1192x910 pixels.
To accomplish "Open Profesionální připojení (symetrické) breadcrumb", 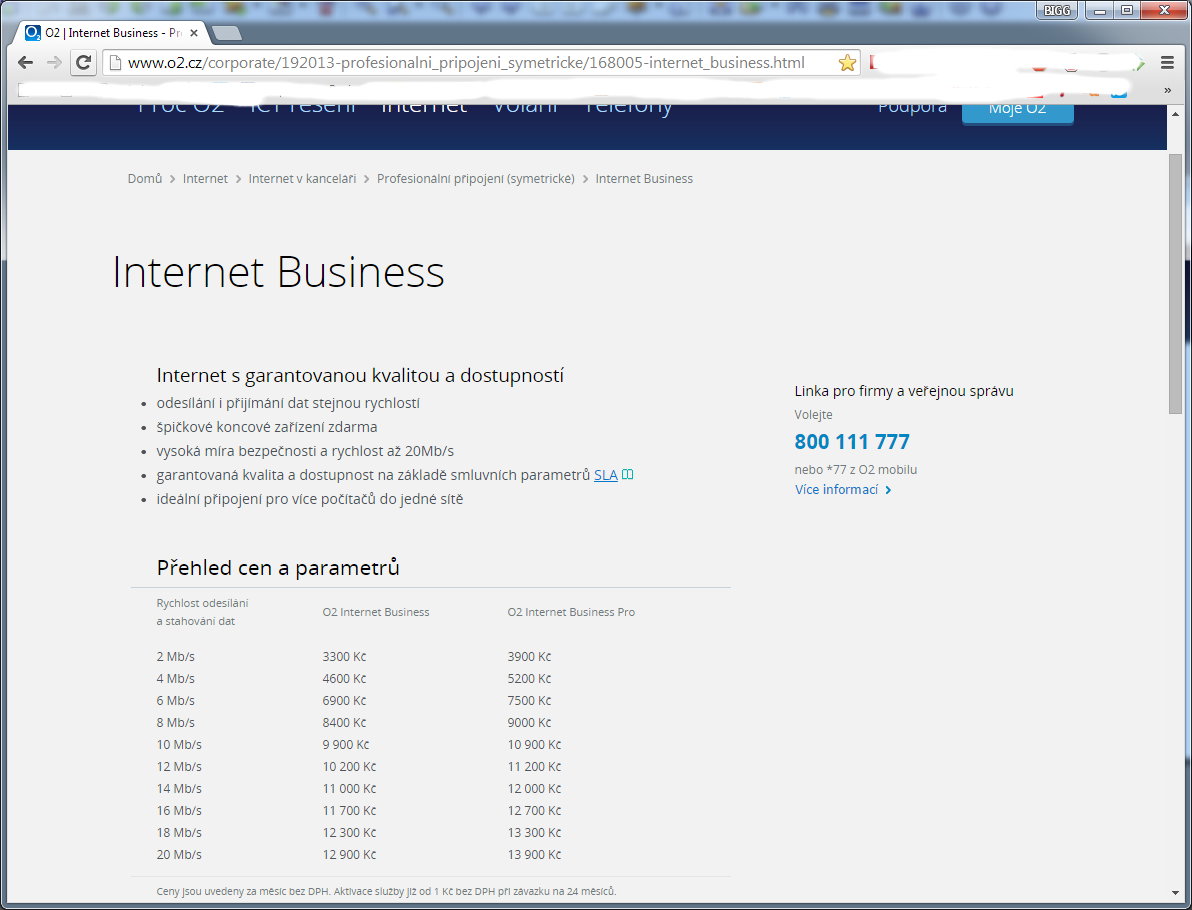I will point(476,179).
